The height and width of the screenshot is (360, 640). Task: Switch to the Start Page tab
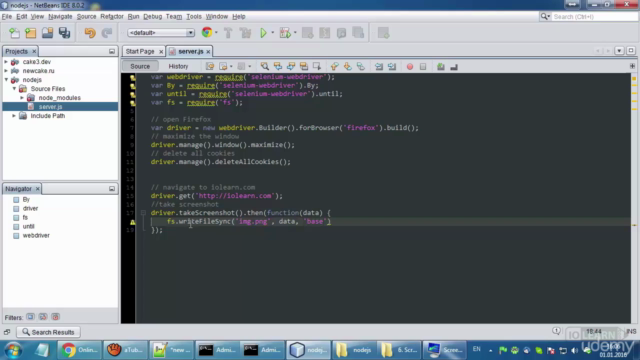(140, 51)
